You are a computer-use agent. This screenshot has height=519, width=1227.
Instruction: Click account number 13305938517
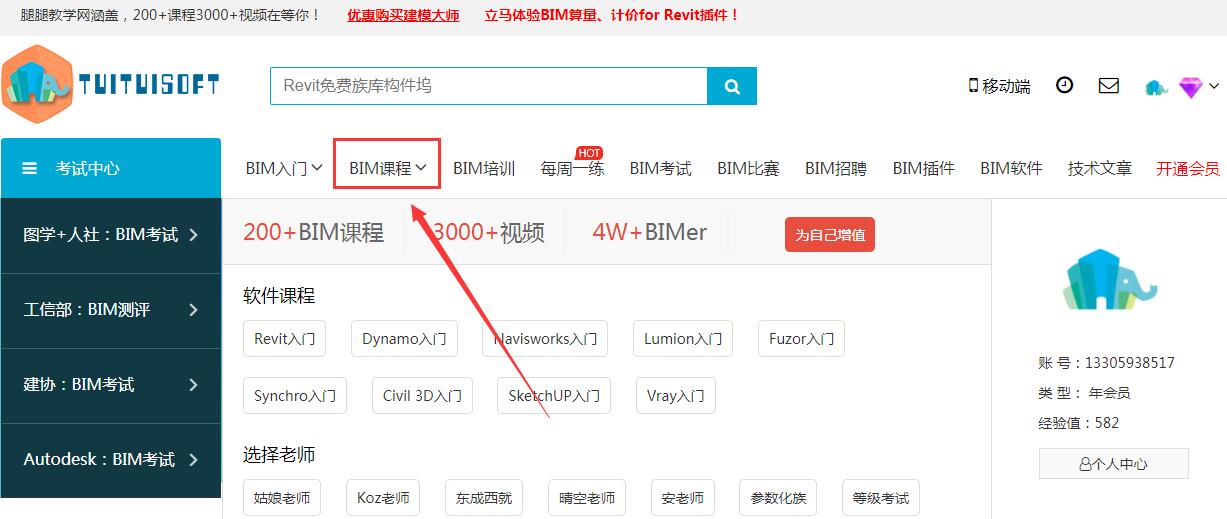(x=1130, y=362)
